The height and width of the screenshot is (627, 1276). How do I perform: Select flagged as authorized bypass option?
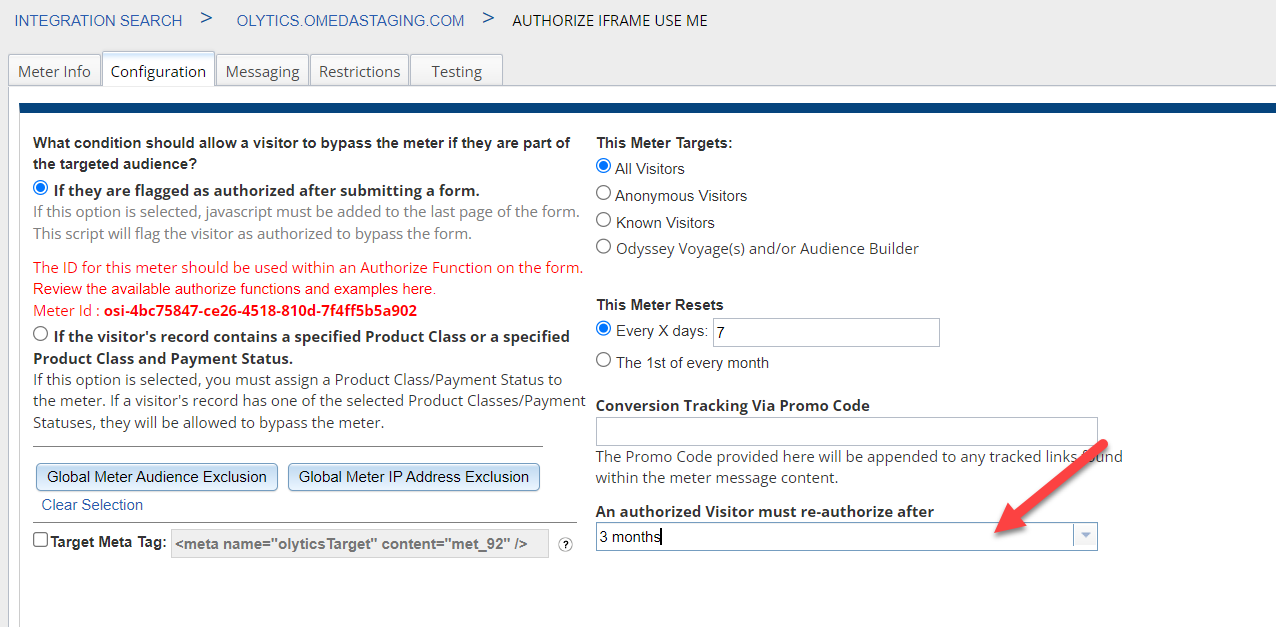click(x=41, y=189)
